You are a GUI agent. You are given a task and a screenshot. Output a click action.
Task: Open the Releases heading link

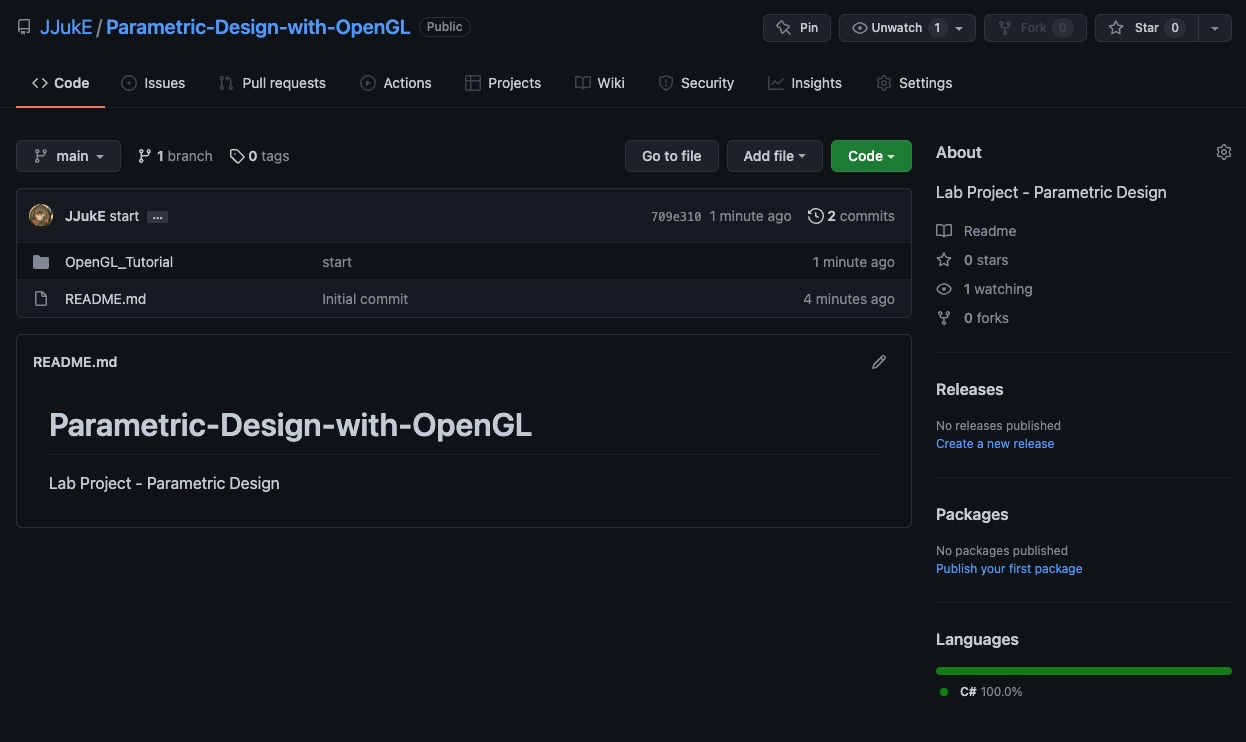(969, 389)
